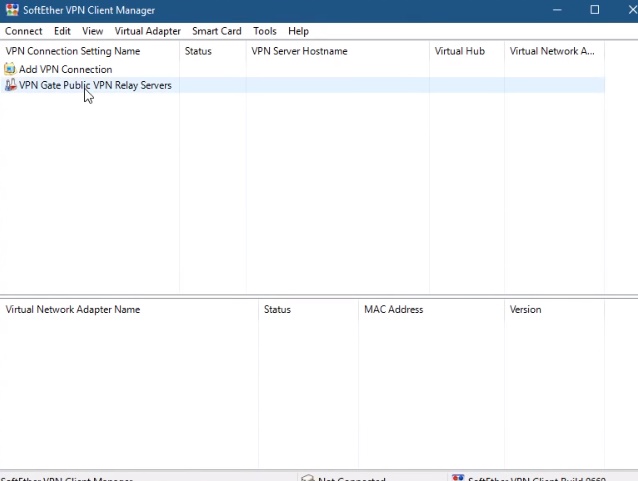
Task: Sort by connection Status column header
Action: [212, 51]
